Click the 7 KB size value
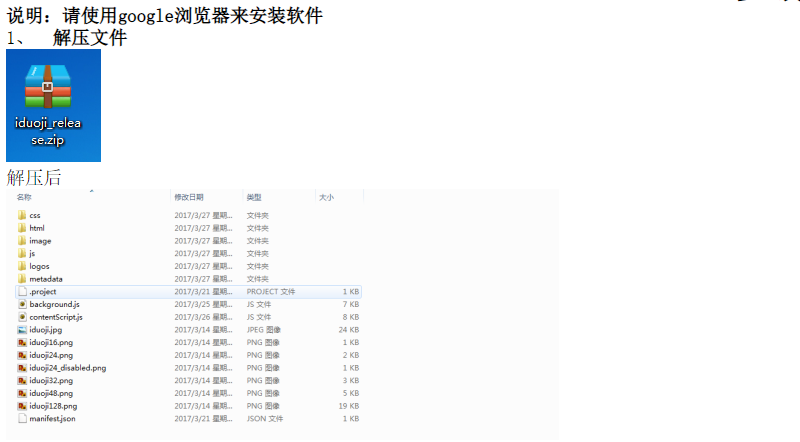This screenshot has height=442, width=800. [x=351, y=305]
